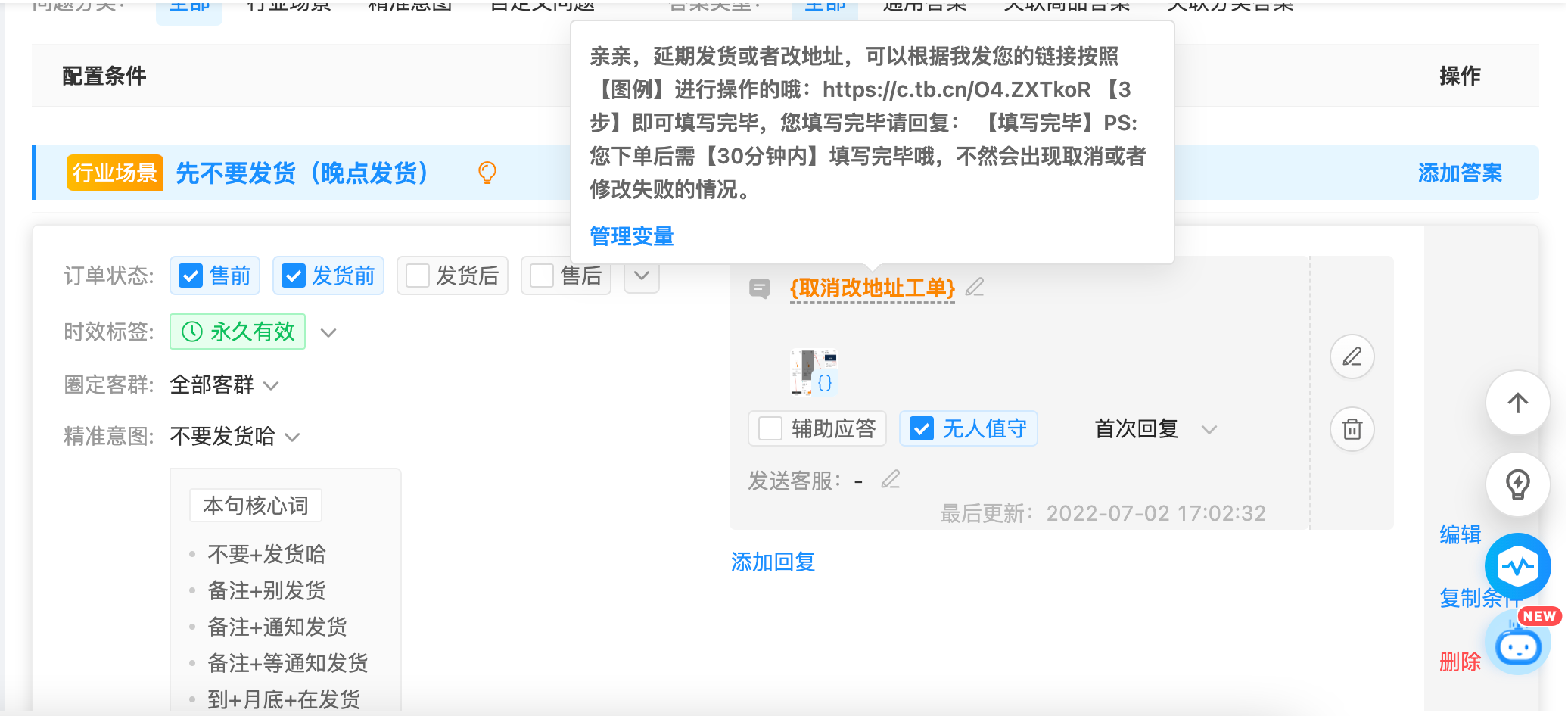Click 最后更新 timestamp text
This screenshot has width=1568, height=716.
point(1103,513)
